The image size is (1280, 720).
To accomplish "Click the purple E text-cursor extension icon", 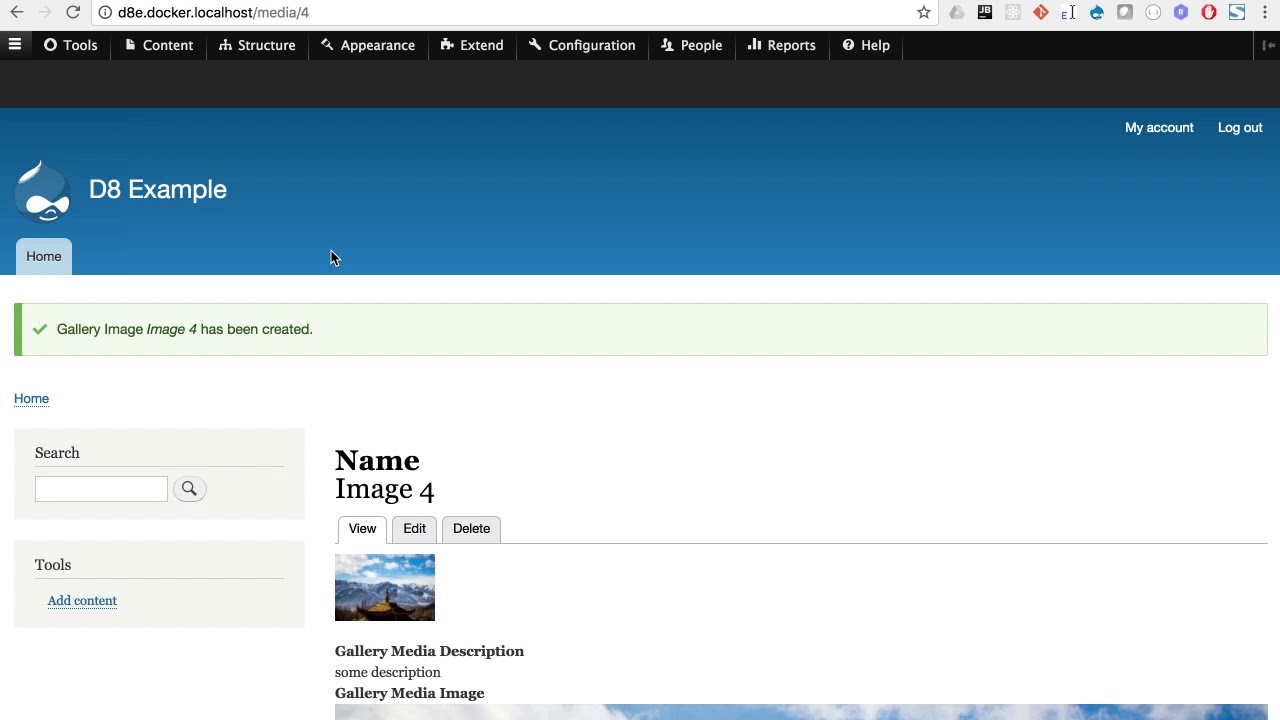I will tap(1069, 12).
